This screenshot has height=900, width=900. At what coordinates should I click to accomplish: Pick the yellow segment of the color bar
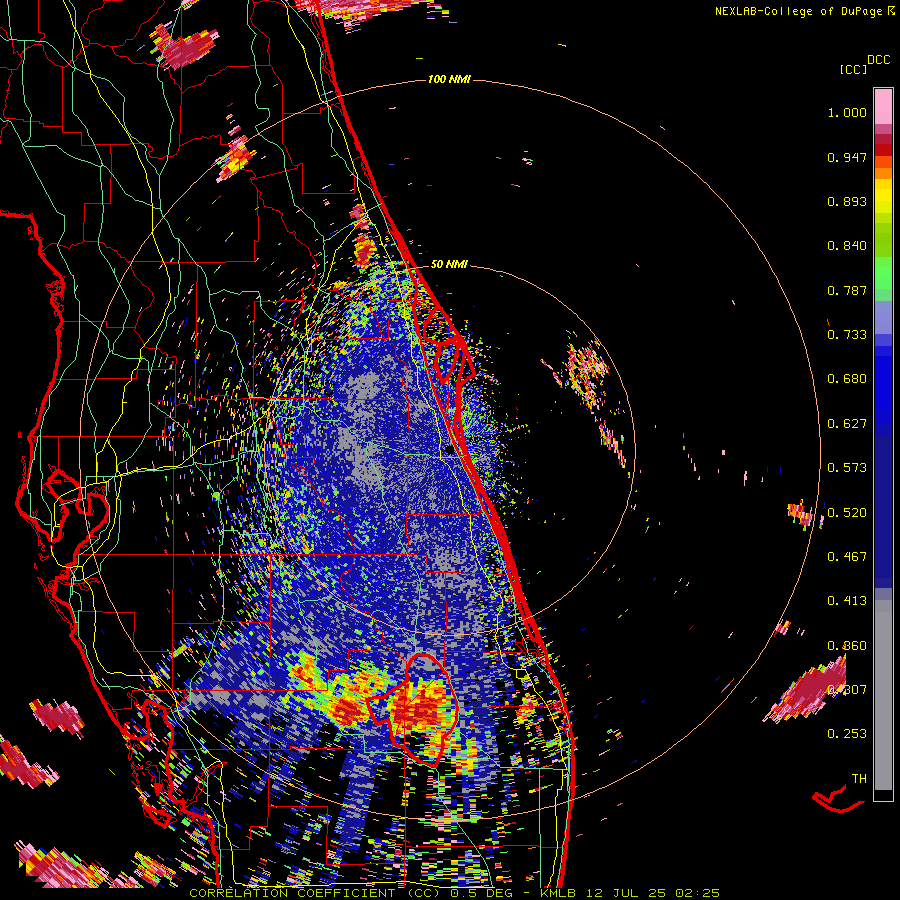tap(883, 197)
